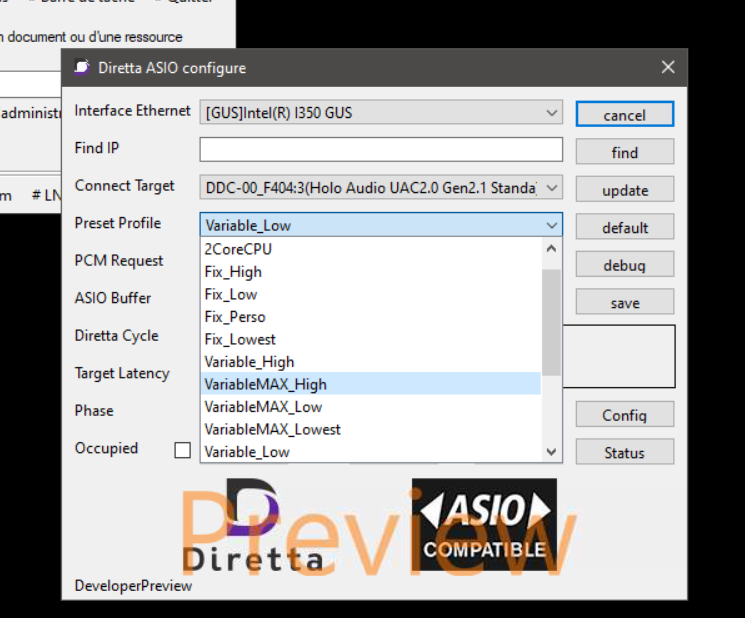Close the Diretta ASIO configure dialog
The width and height of the screenshot is (745, 618).
click(x=668, y=68)
